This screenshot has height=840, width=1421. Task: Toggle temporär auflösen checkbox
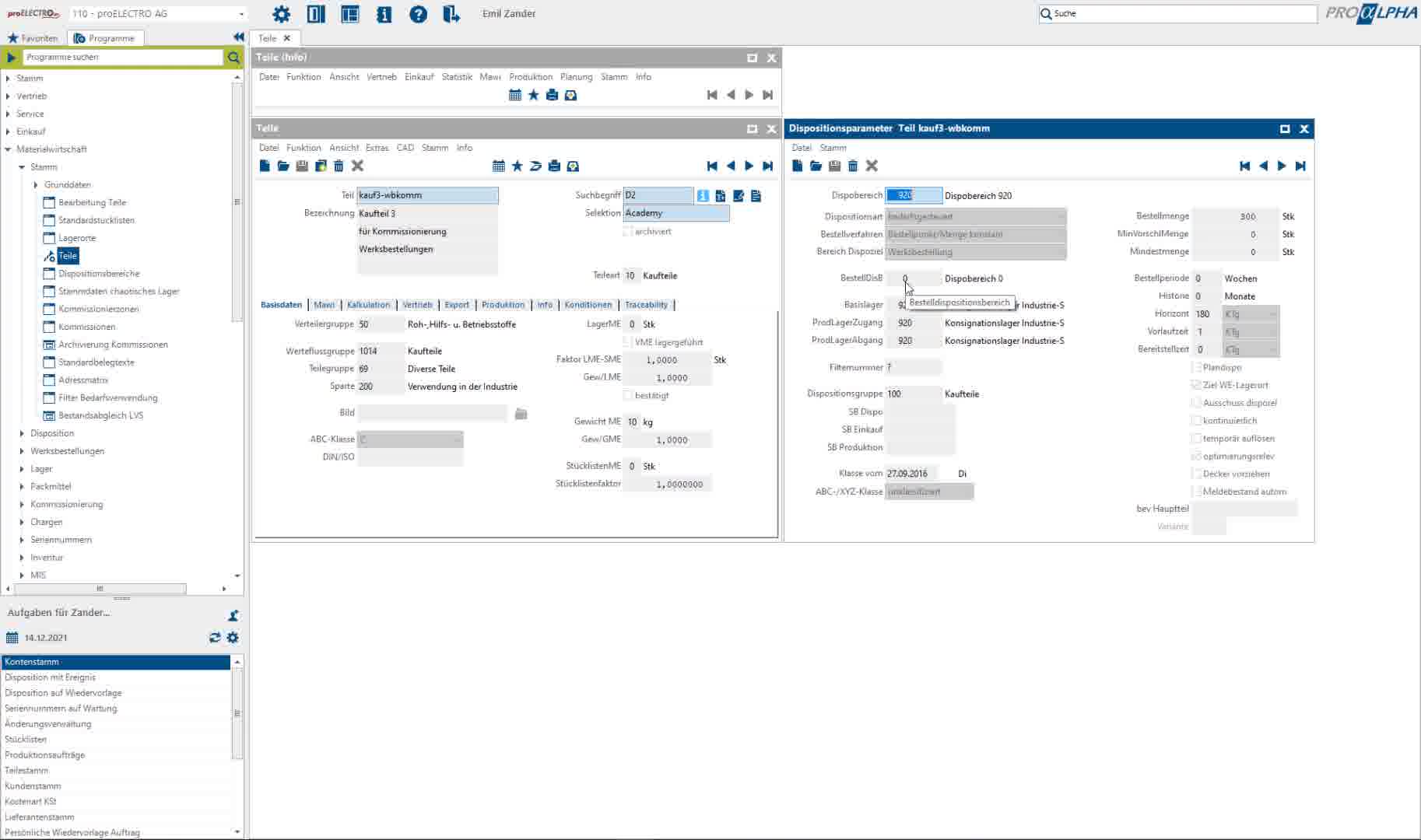tap(1196, 439)
